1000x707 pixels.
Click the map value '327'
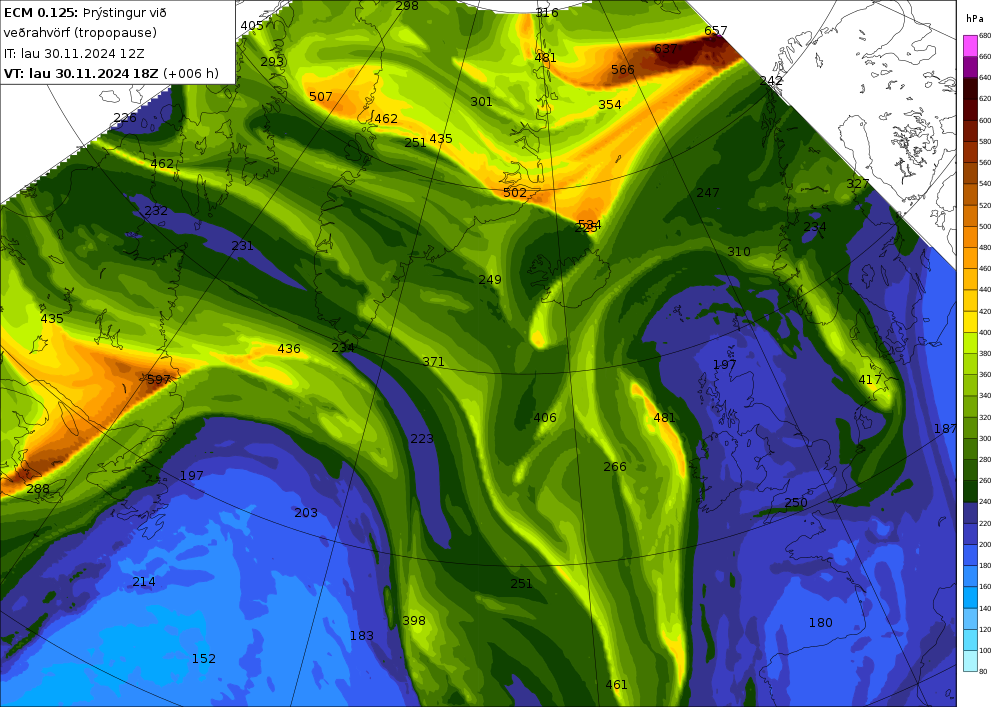point(858,184)
